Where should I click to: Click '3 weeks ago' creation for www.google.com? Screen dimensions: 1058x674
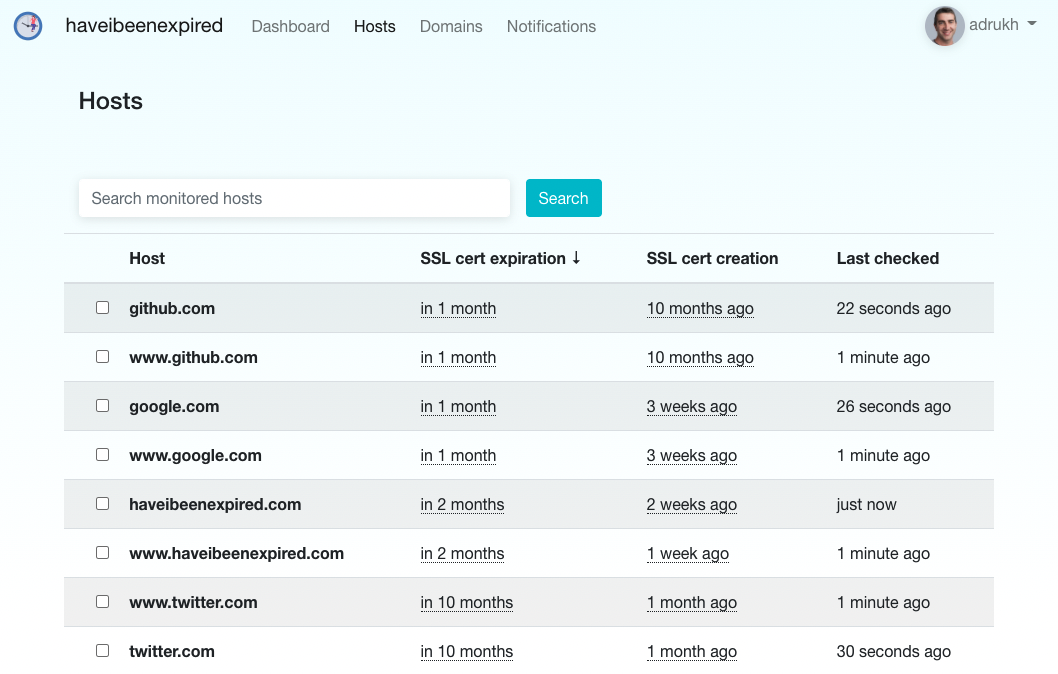coord(692,455)
